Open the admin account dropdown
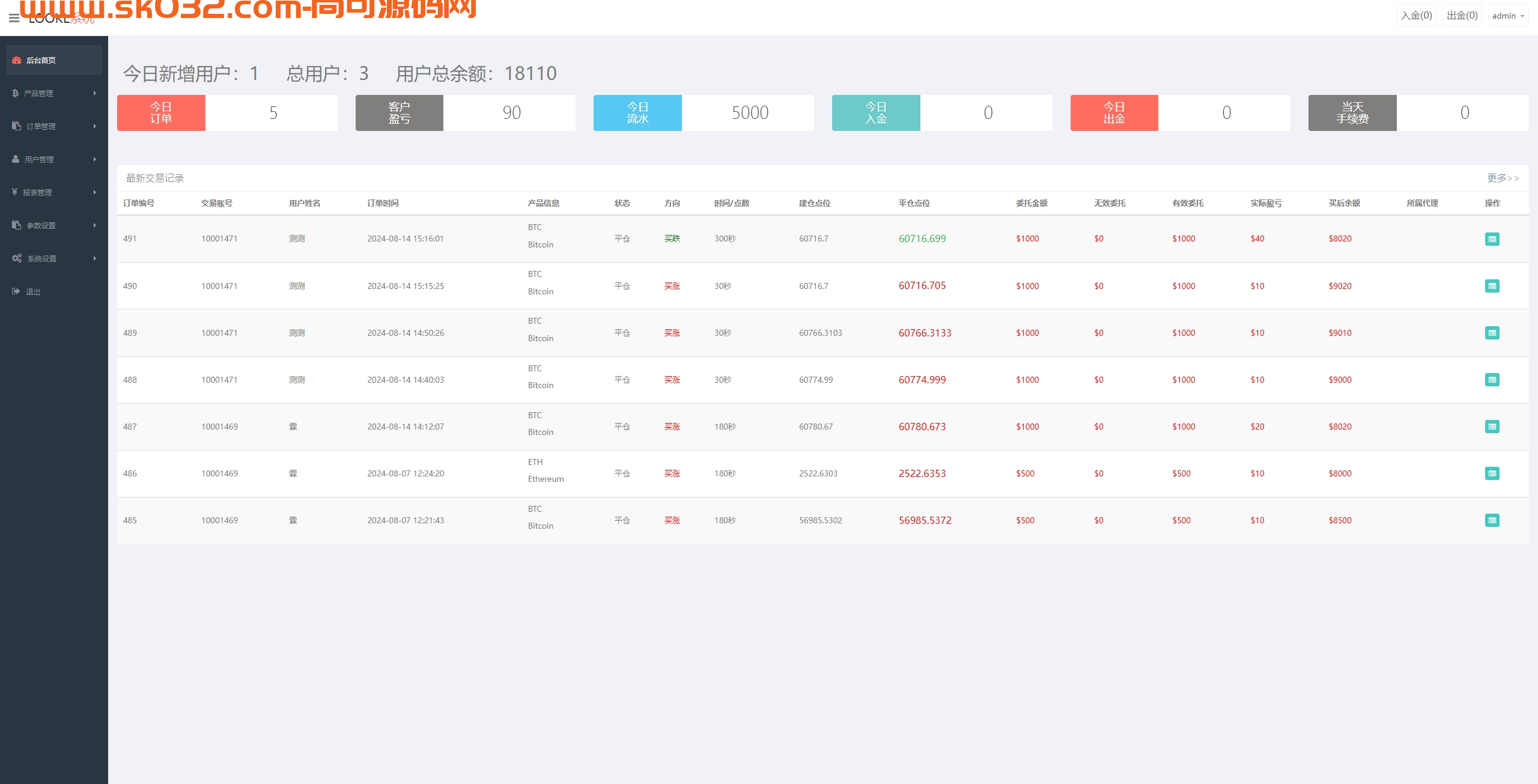The height and width of the screenshot is (784, 1538). pyautogui.click(x=1508, y=16)
